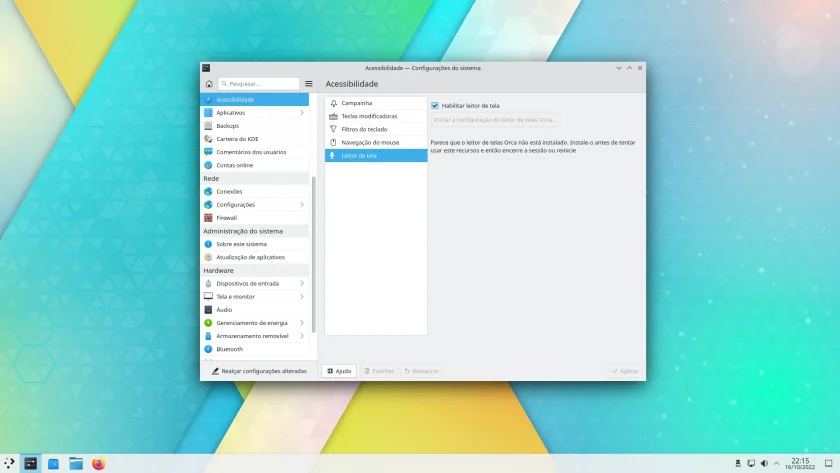Click the home icon in settings header

209,84
